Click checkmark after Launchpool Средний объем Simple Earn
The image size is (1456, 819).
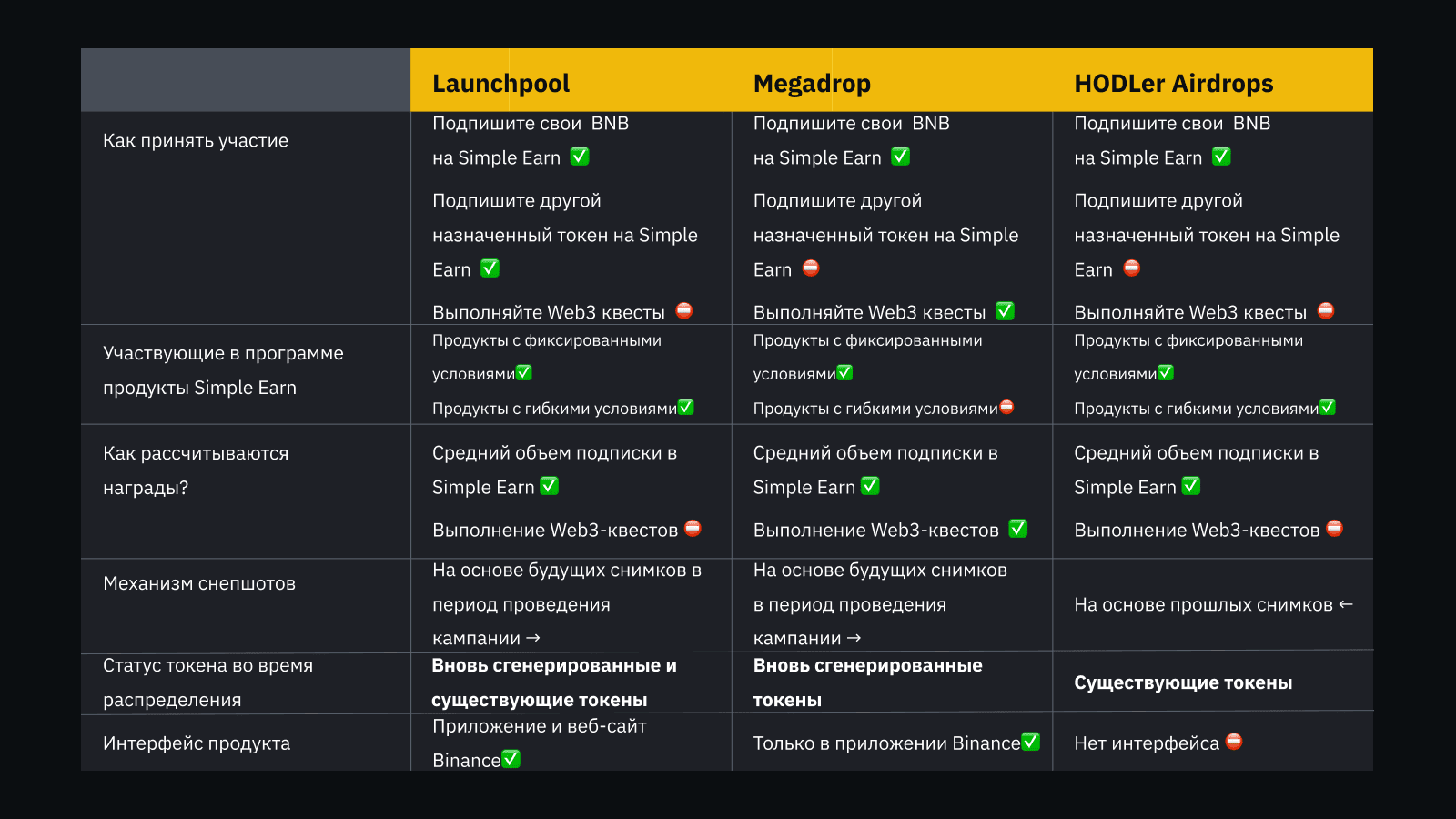pos(549,486)
